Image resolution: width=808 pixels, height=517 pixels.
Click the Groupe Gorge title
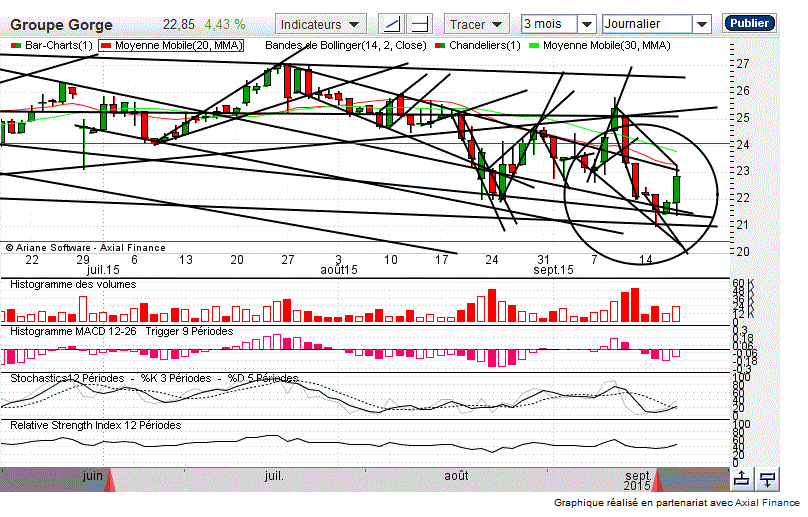[x=61, y=25]
